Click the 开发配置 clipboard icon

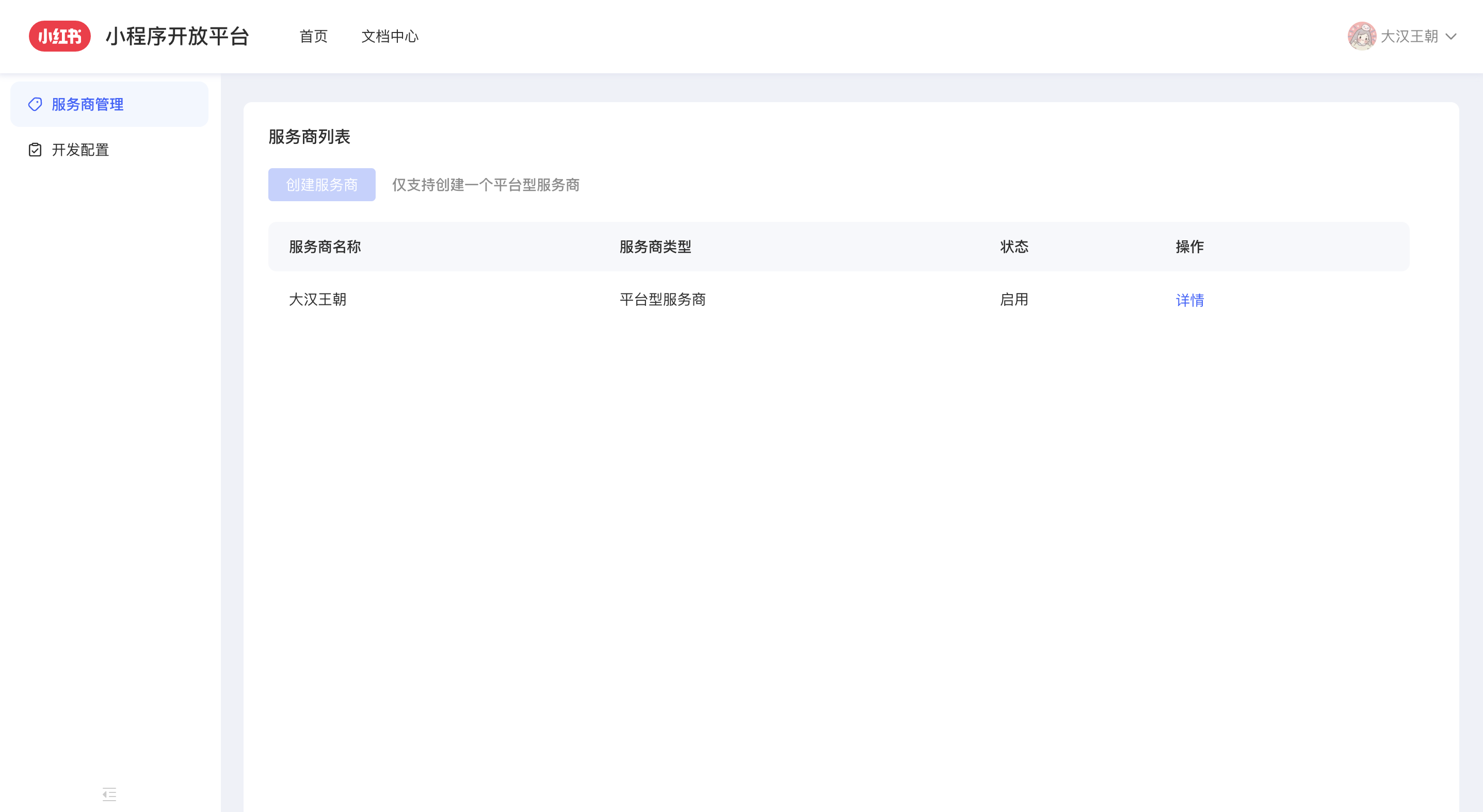35,150
